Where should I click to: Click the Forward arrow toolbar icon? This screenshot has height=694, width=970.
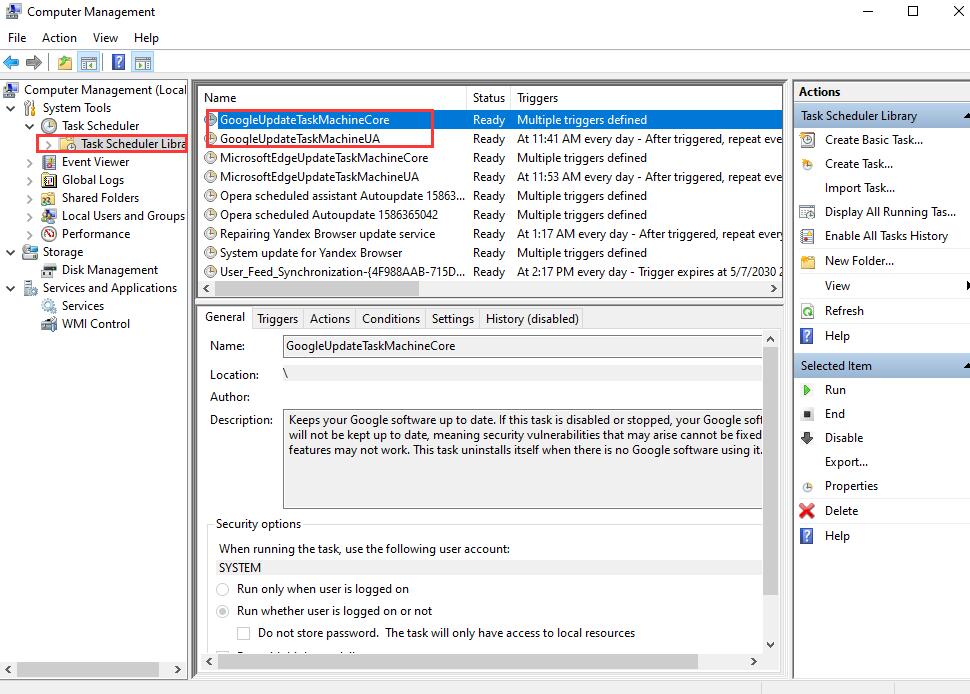(34, 62)
